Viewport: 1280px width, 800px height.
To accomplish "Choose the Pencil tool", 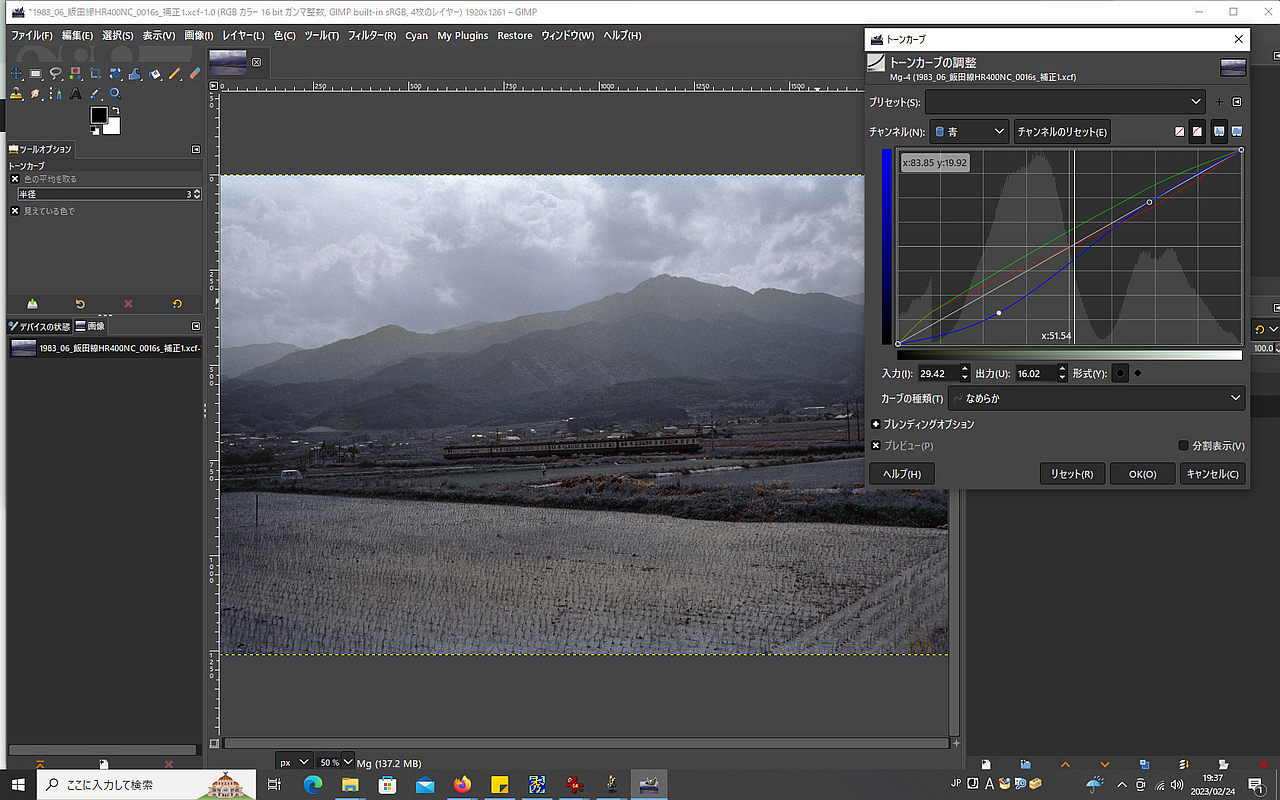I will (175, 74).
